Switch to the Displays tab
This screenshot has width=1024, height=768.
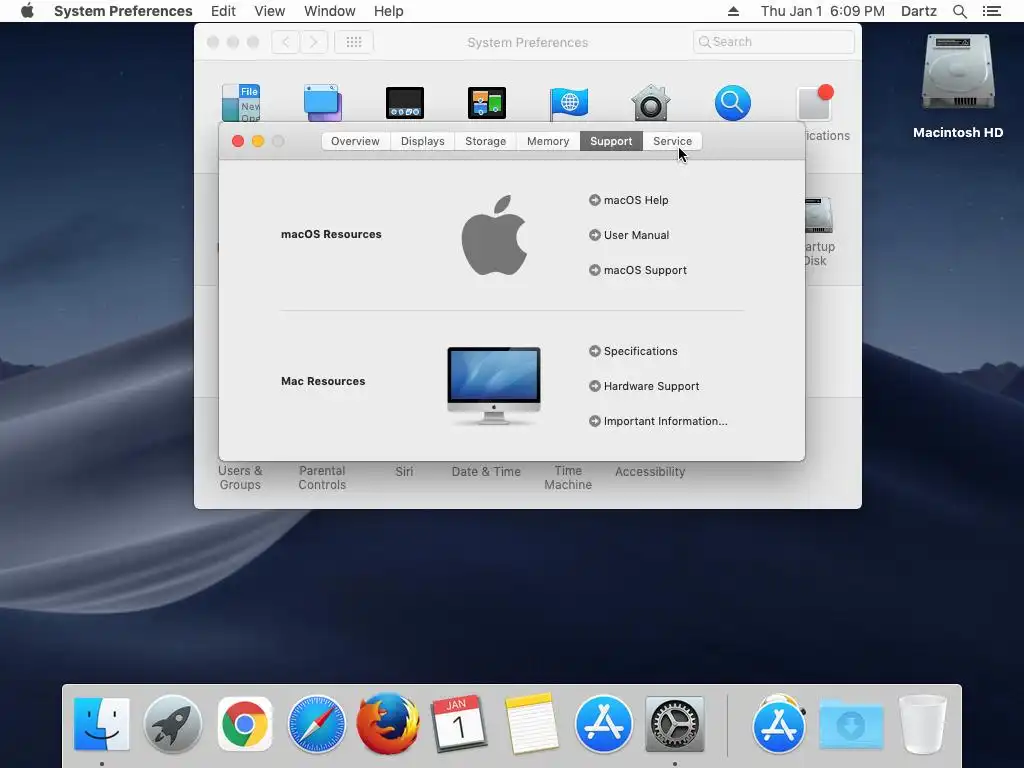pos(423,141)
